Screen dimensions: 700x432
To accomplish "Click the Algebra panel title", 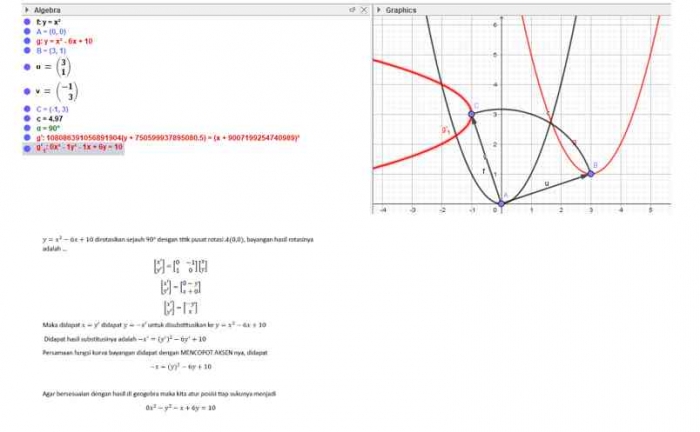I will coord(50,10).
